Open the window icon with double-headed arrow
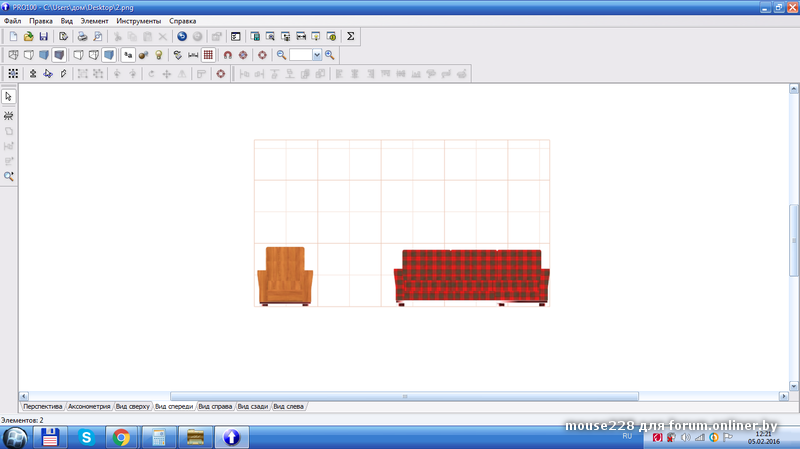800x449 pixels. pyautogui.click(x=301, y=36)
